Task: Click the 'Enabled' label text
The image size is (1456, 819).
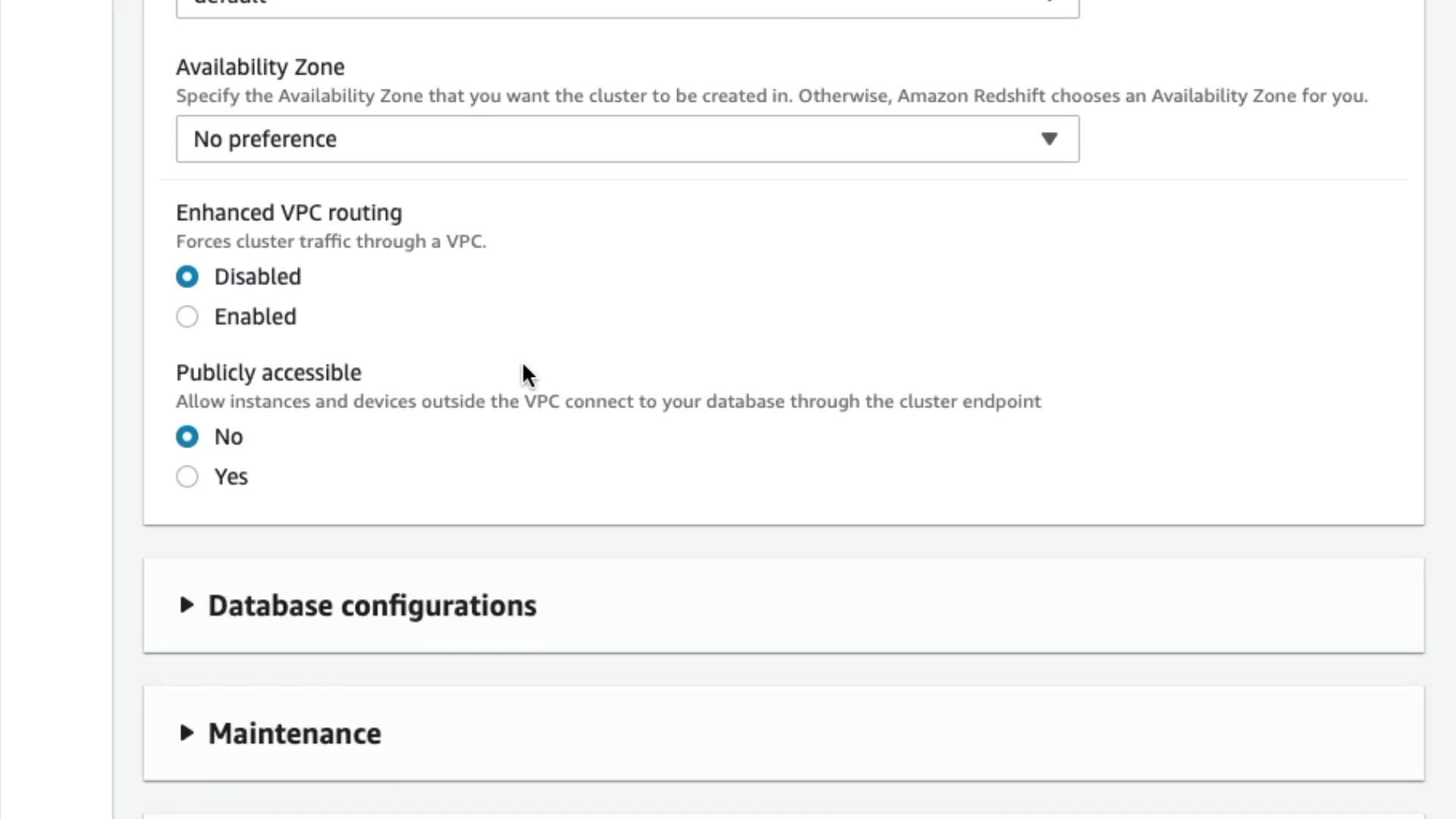Action: [x=255, y=316]
